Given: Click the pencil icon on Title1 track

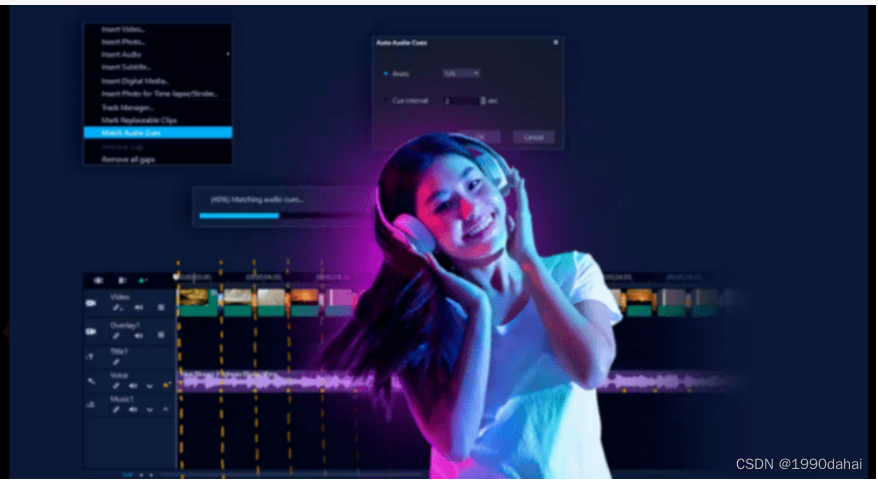Looking at the screenshot, I should click(x=116, y=362).
